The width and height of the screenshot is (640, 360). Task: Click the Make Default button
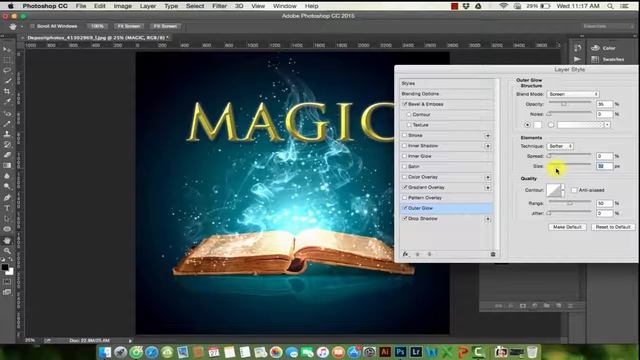(567, 227)
